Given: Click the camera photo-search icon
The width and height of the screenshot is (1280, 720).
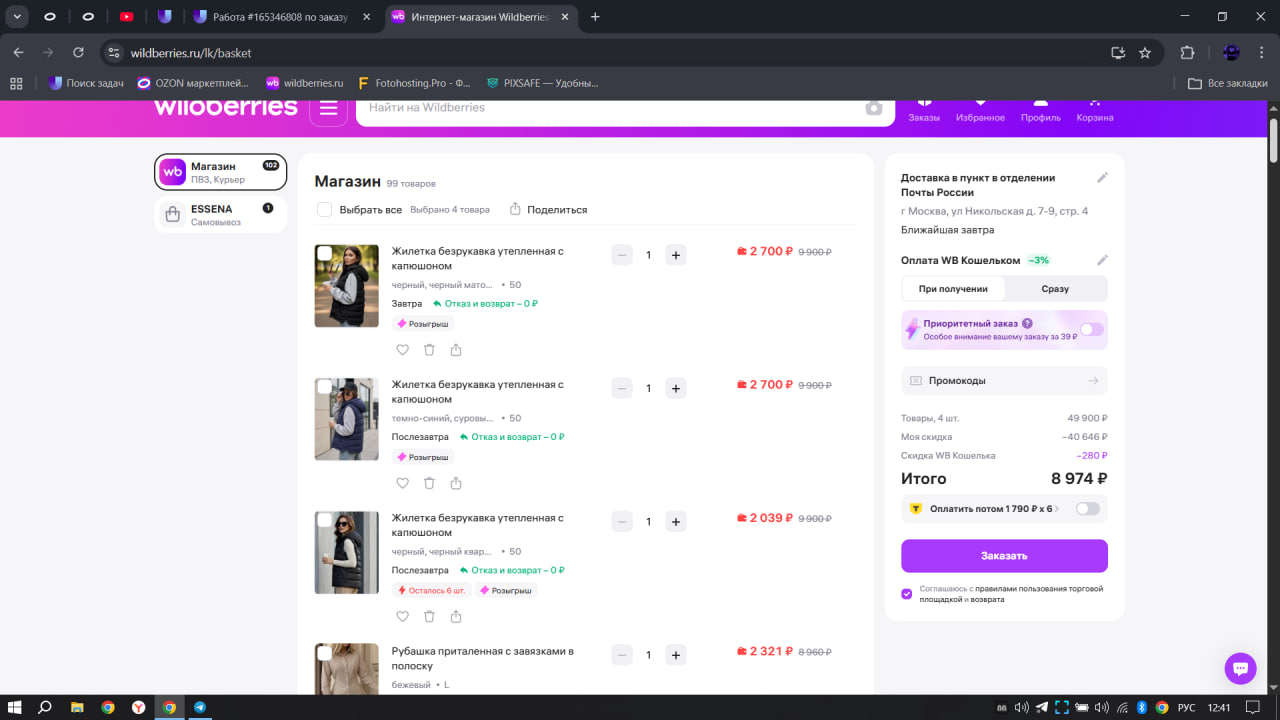Looking at the screenshot, I should 874,108.
